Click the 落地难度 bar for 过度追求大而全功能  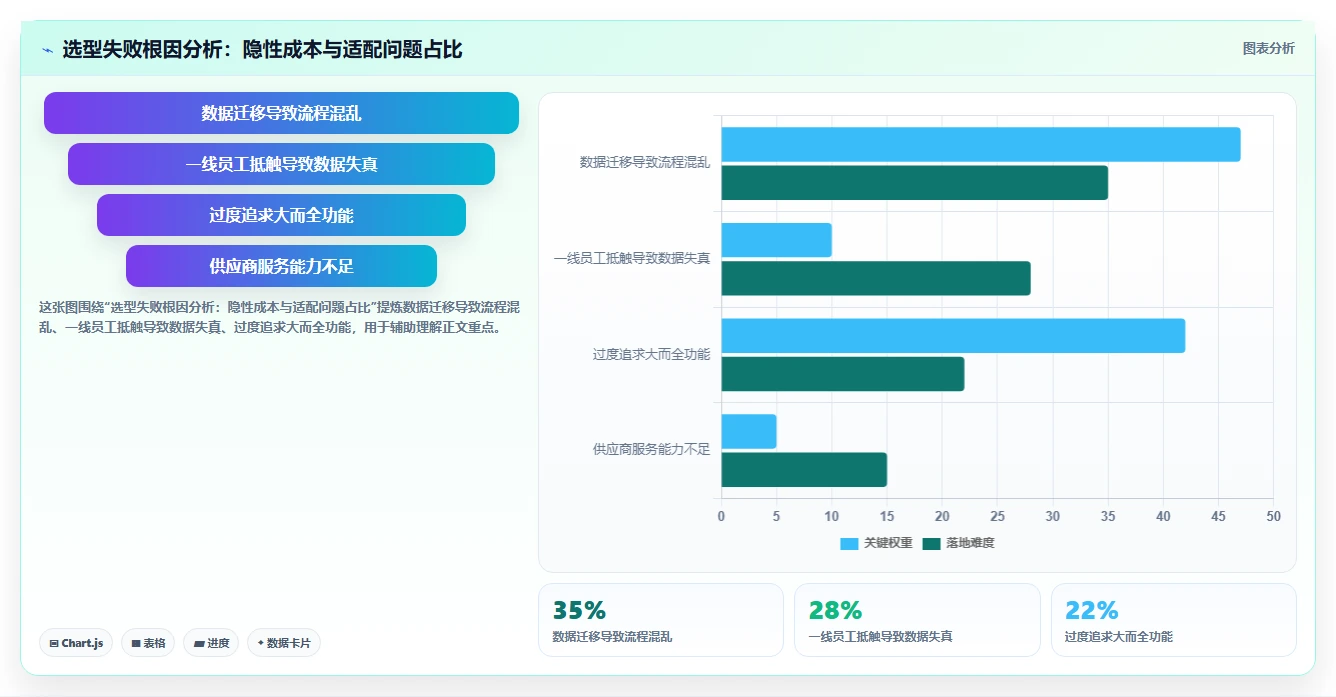pos(843,374)
